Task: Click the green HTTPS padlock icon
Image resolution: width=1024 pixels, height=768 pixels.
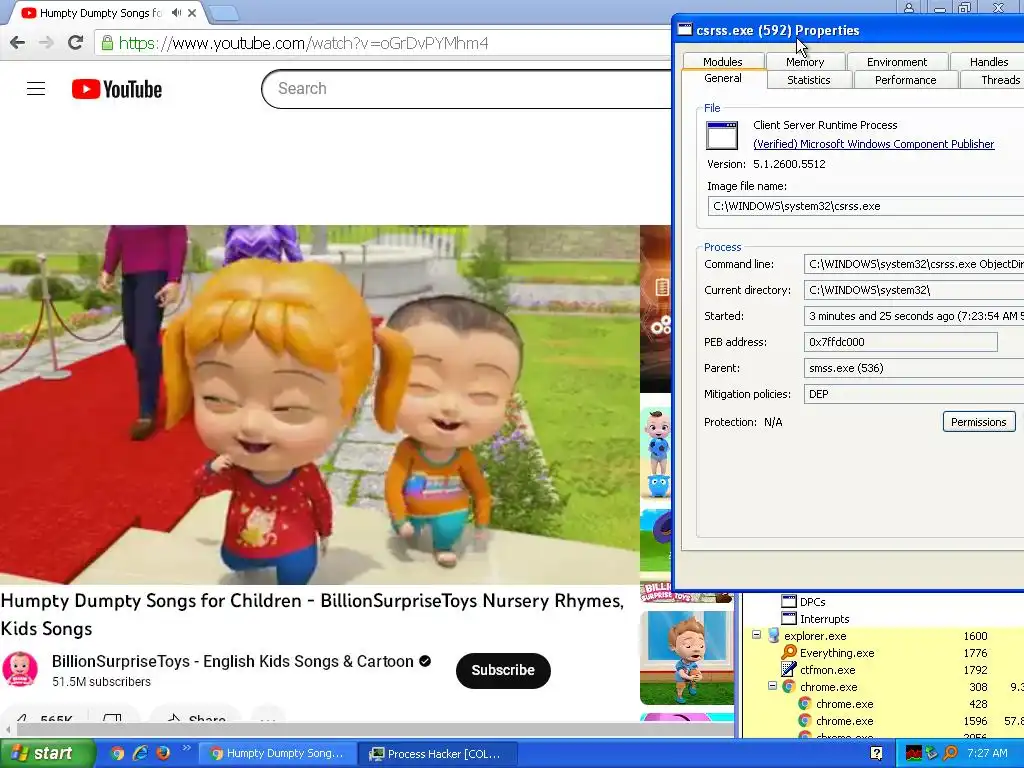Action: pyautogui.click(x=107, y=43)
